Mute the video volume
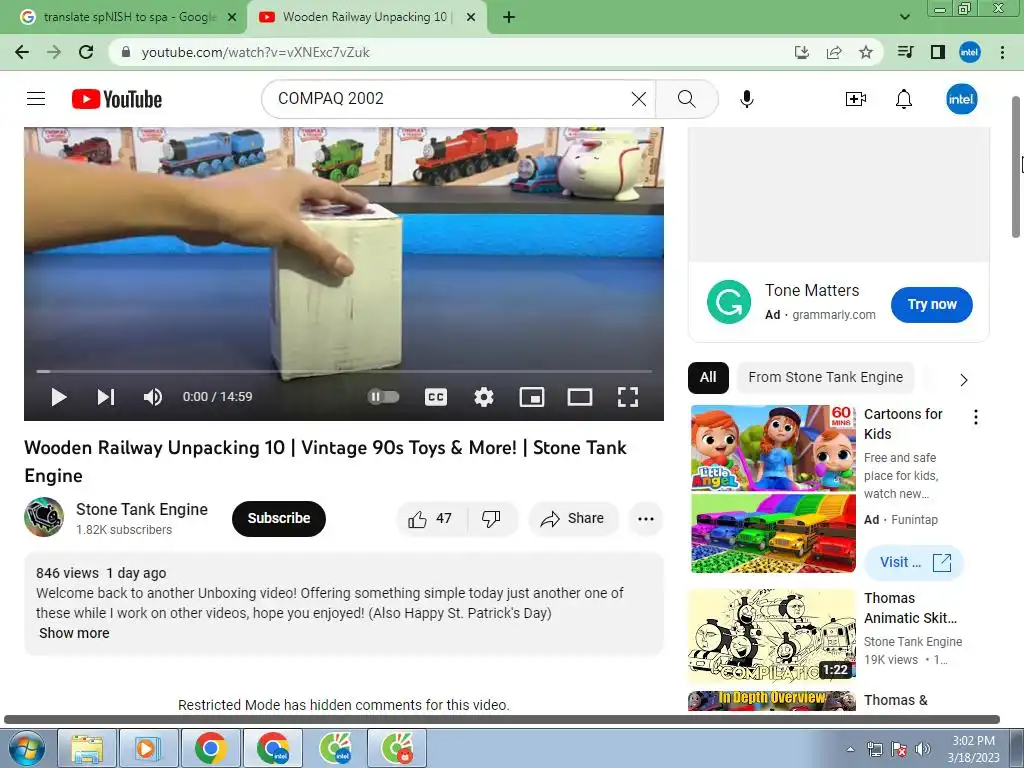The height and width of the screenshot is (768, 1024). point(153,397)
